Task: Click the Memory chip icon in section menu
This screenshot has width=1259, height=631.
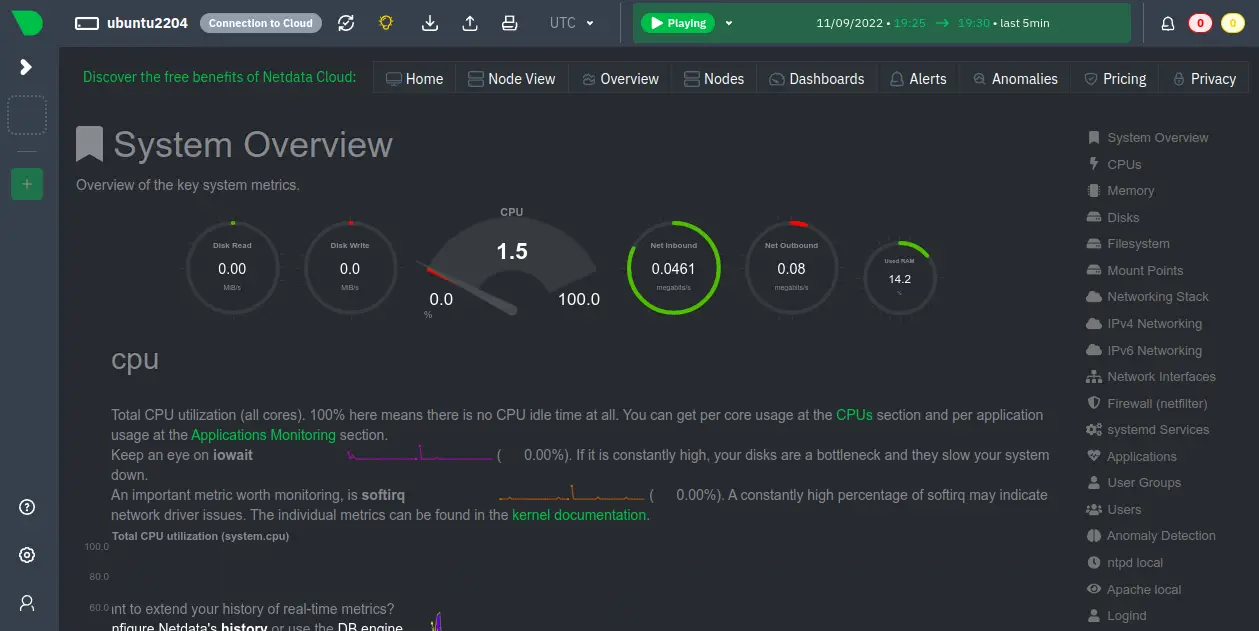Action: pyautogui.click(x=1093, y=191)
